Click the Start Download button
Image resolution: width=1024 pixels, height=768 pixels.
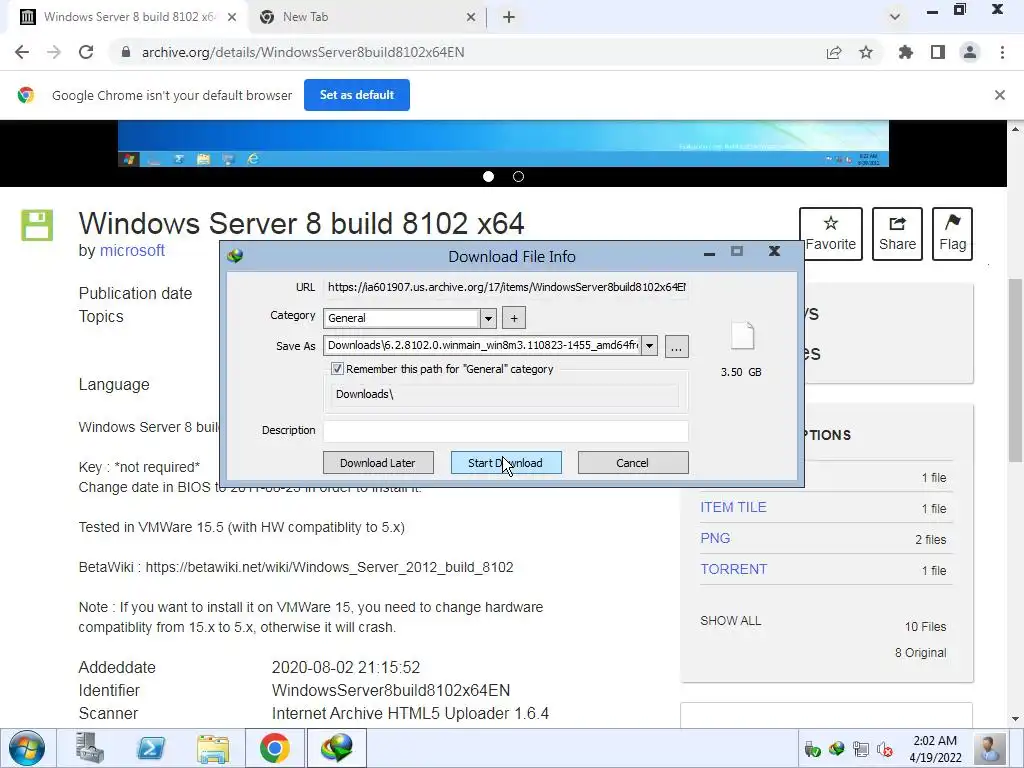pos(506,463)
